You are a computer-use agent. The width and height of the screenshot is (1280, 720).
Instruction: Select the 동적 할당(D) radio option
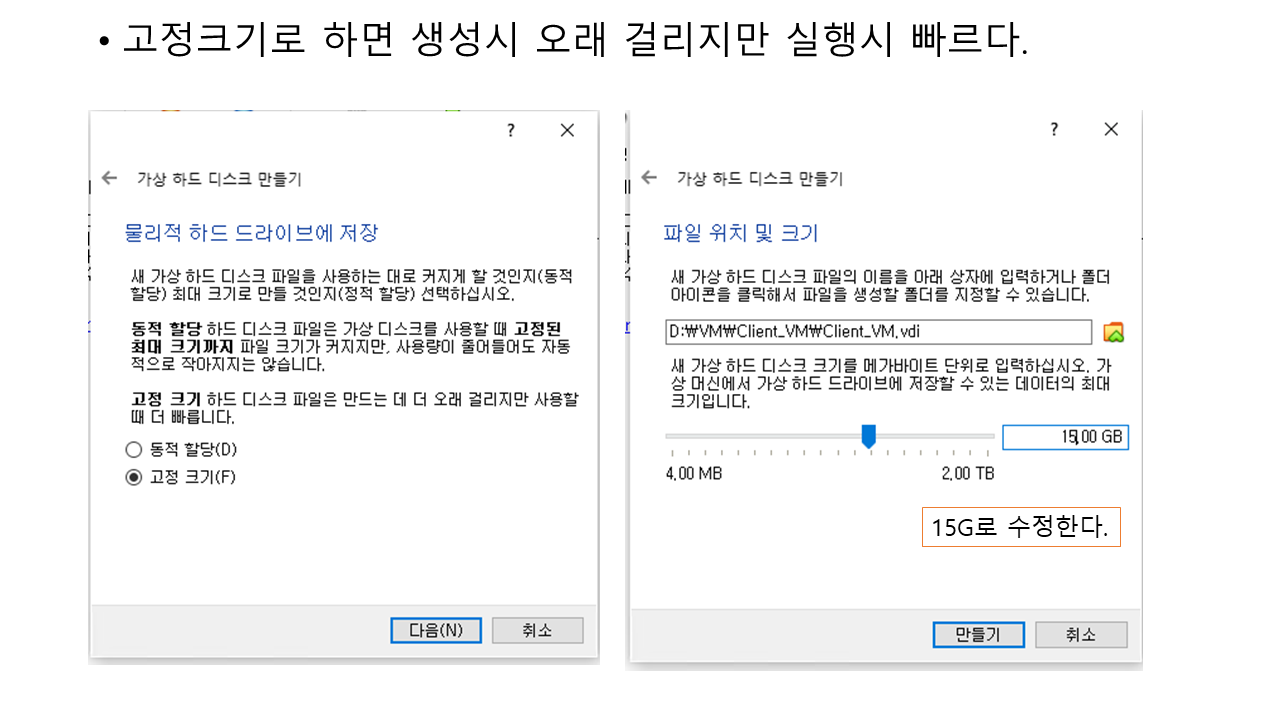point(134,450)
